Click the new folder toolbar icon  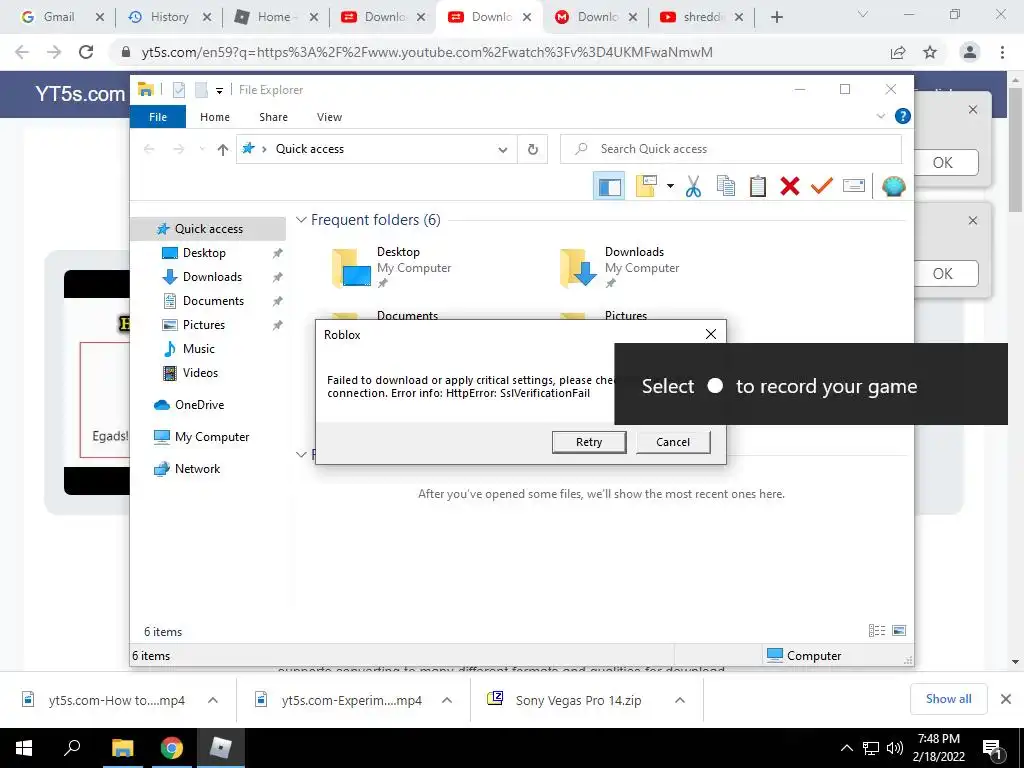(x=646, y=186)
